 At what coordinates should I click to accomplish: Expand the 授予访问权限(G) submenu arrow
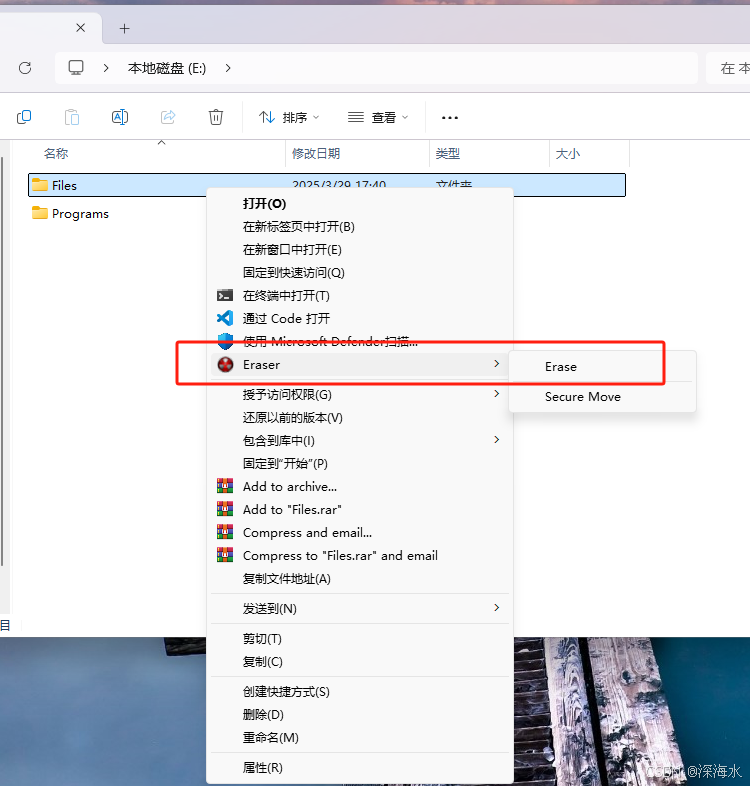pos(496,394)
